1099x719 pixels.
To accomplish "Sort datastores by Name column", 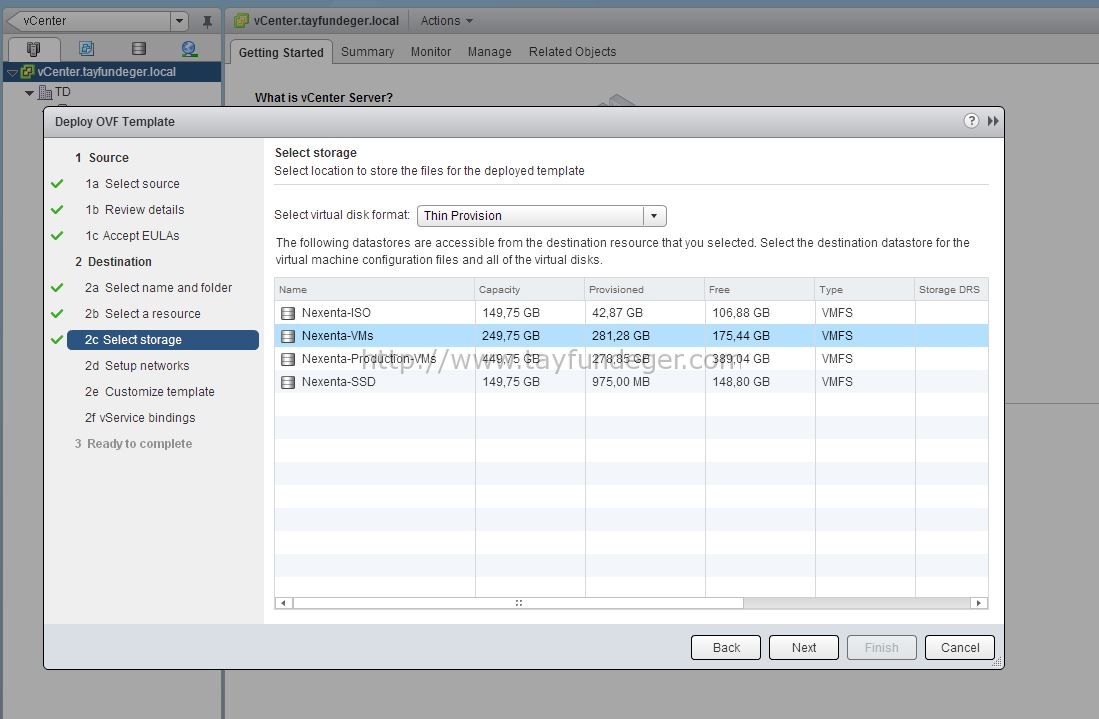I will (374, 289).
